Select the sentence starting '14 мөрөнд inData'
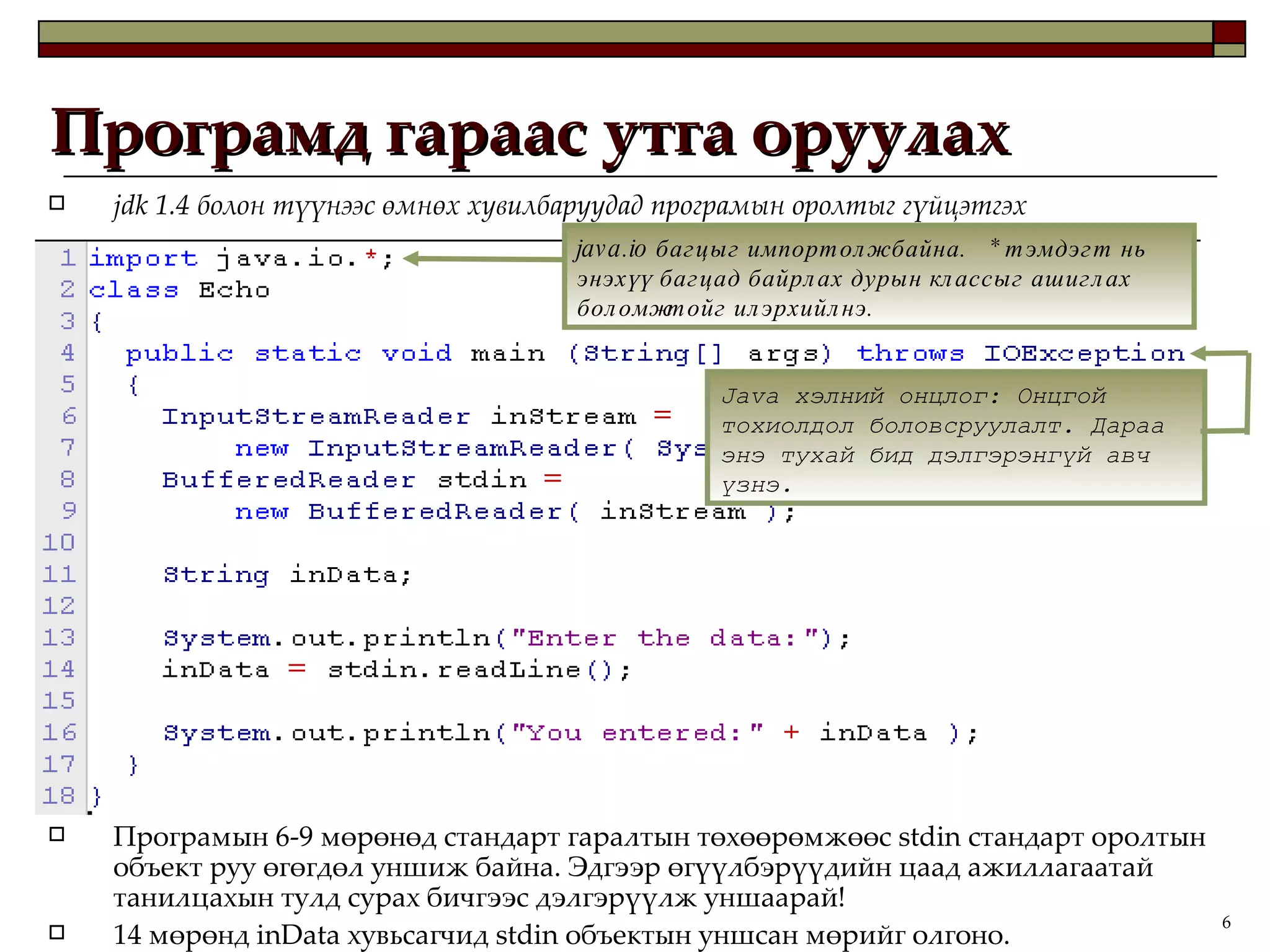Viewport: 1270px width, 952px height. pyautogui.click(x=561, y=935)
